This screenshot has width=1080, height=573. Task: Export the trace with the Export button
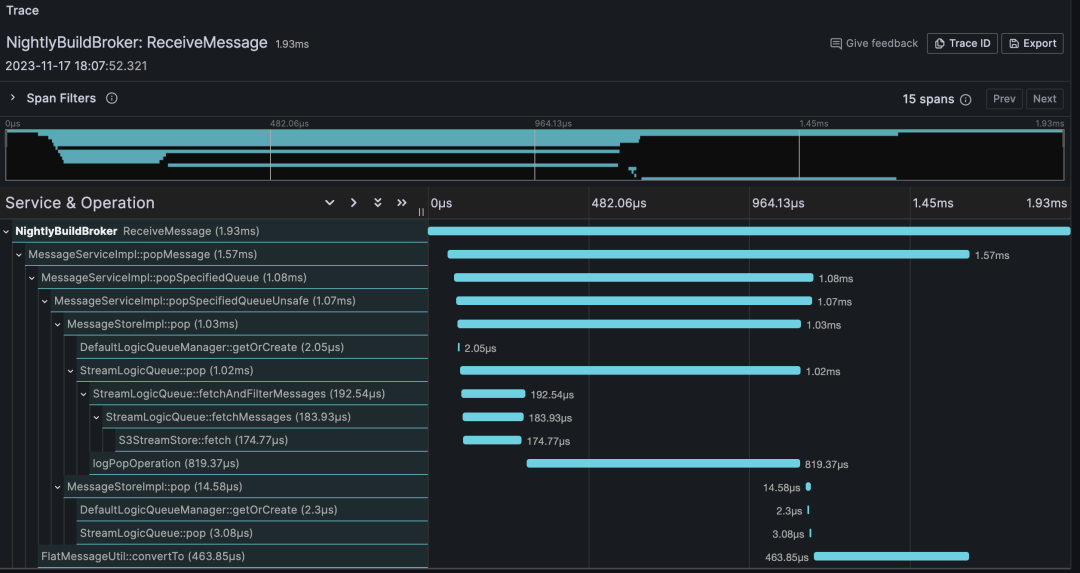tap(1032, 44)
